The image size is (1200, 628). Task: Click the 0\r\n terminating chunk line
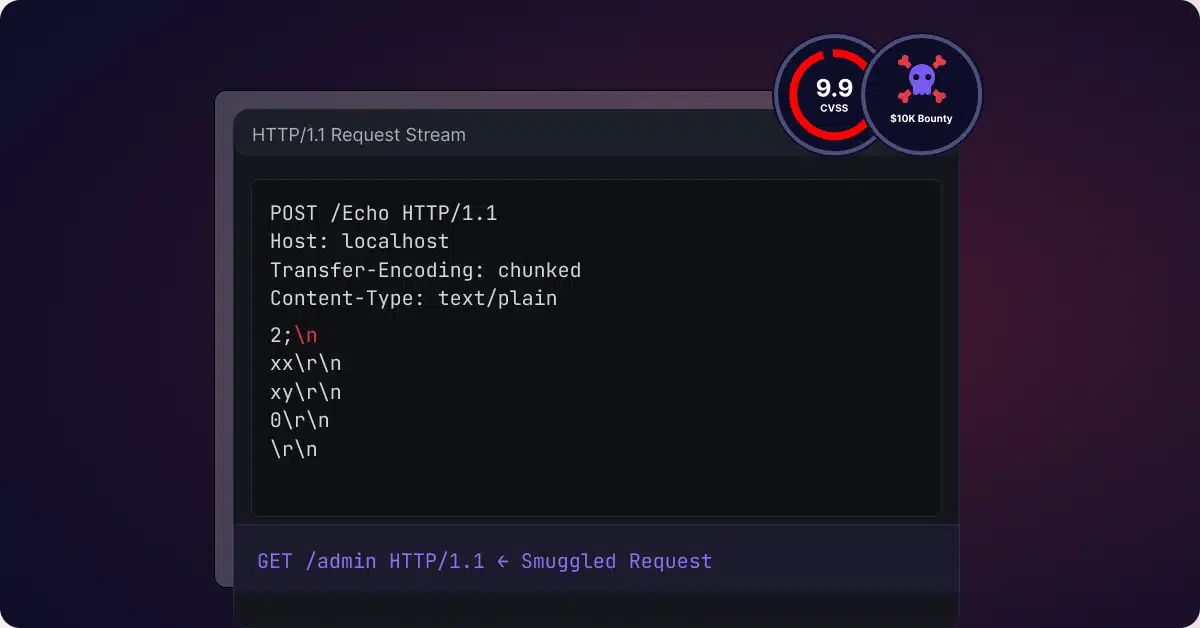(299, 421)
